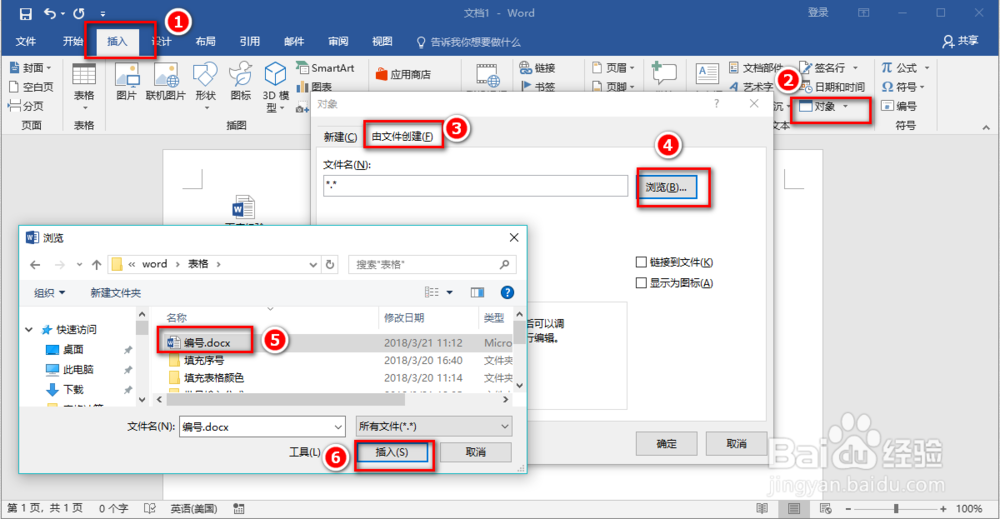Viewport: 1000px width, 519px height.
Task: Enable 链接到文件 checkbox
Action: 642,262
